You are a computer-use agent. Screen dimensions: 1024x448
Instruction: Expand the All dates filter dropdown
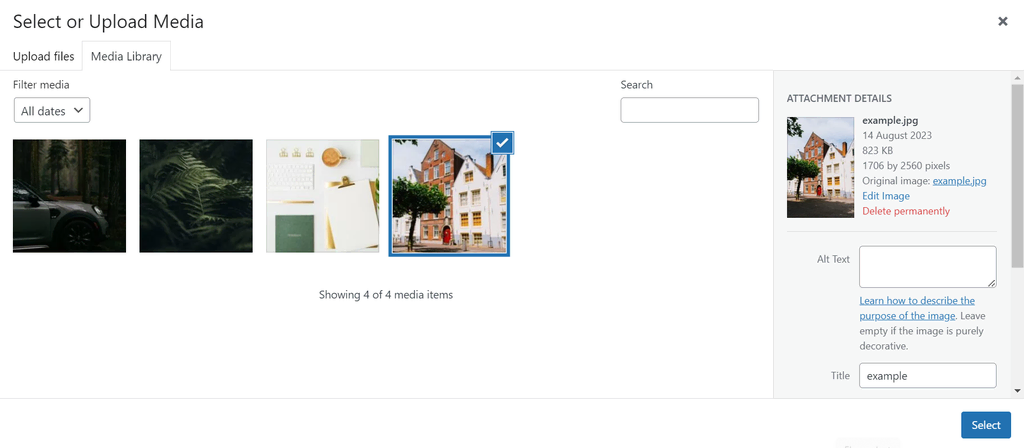click(52, 110)
